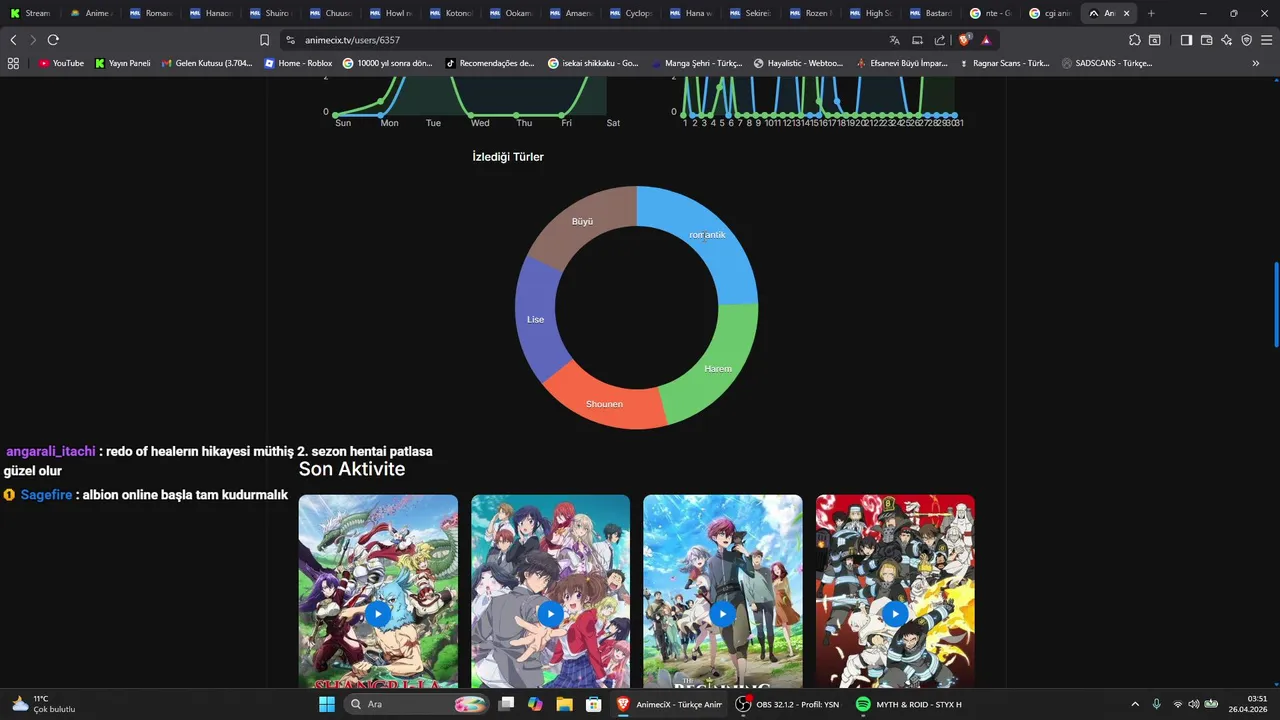
Task: Open the Windows Start menu
Action: [327, 704]
